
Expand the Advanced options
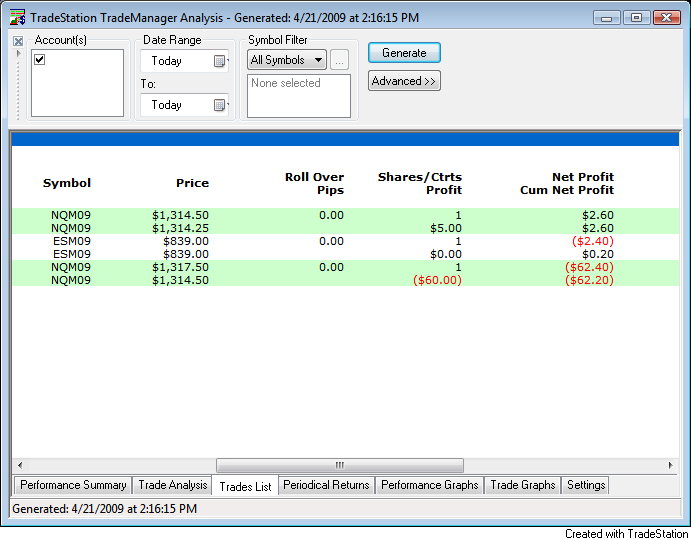pos(404,81)
